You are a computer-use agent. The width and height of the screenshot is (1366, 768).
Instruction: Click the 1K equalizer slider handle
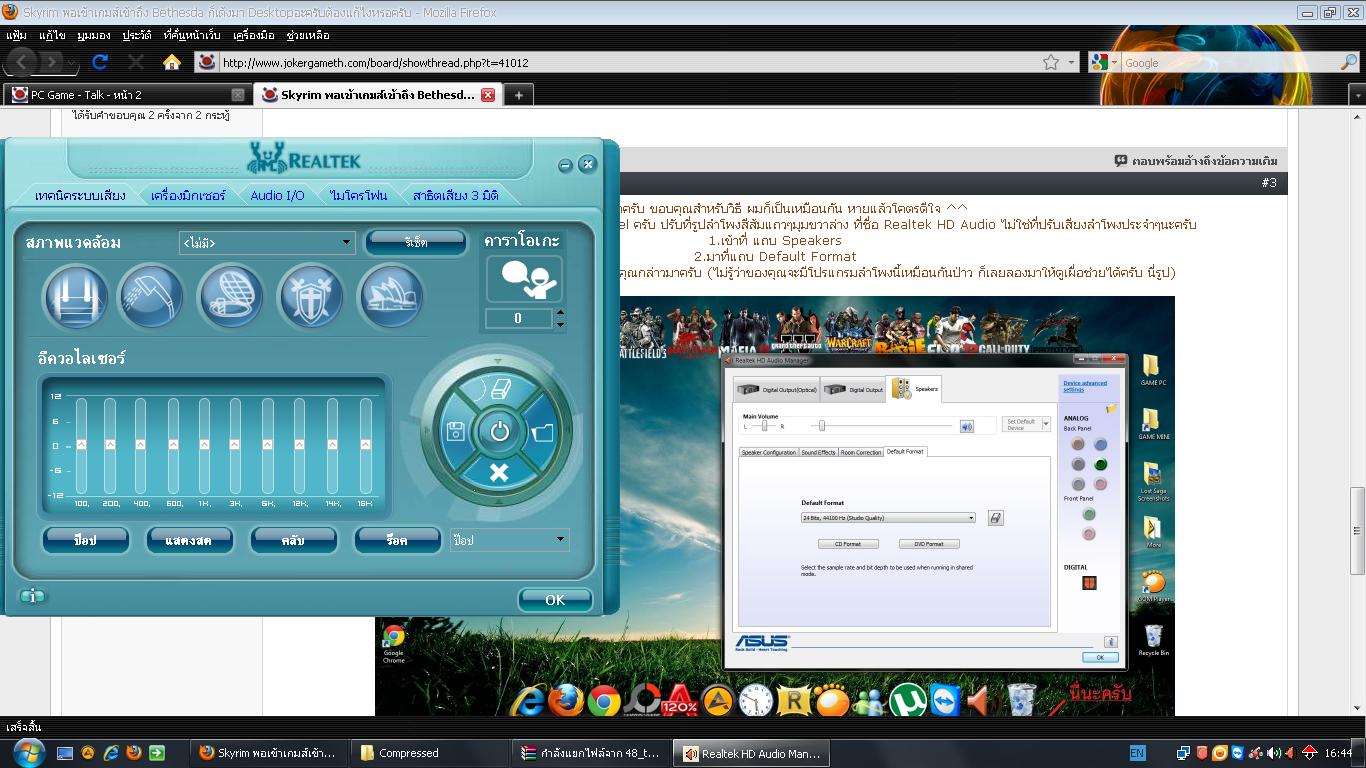pos(204,444)
